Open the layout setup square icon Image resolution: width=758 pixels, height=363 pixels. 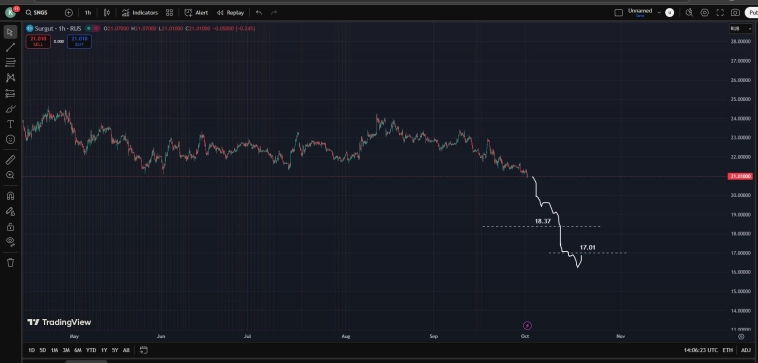pos(618,13)
